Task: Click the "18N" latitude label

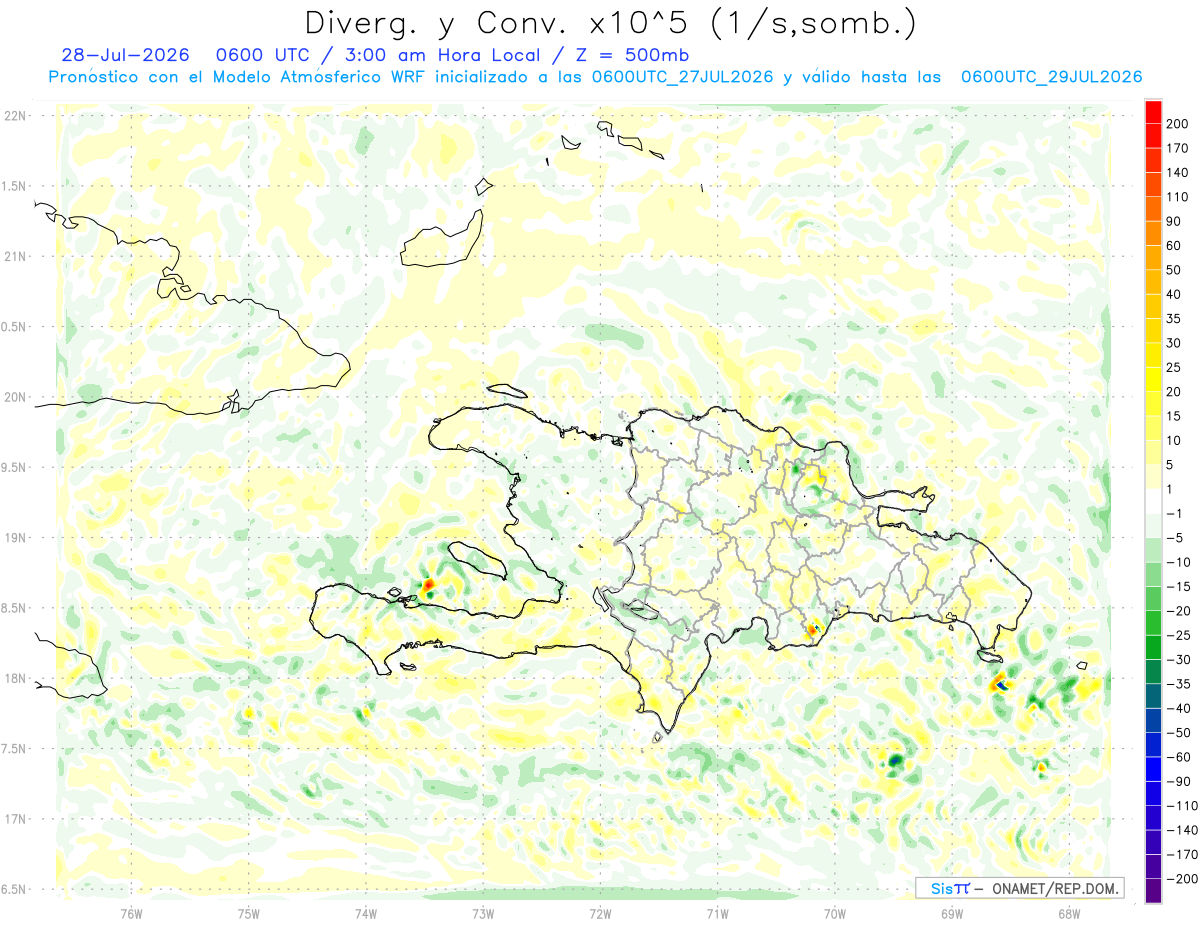Action: [15, 678]
